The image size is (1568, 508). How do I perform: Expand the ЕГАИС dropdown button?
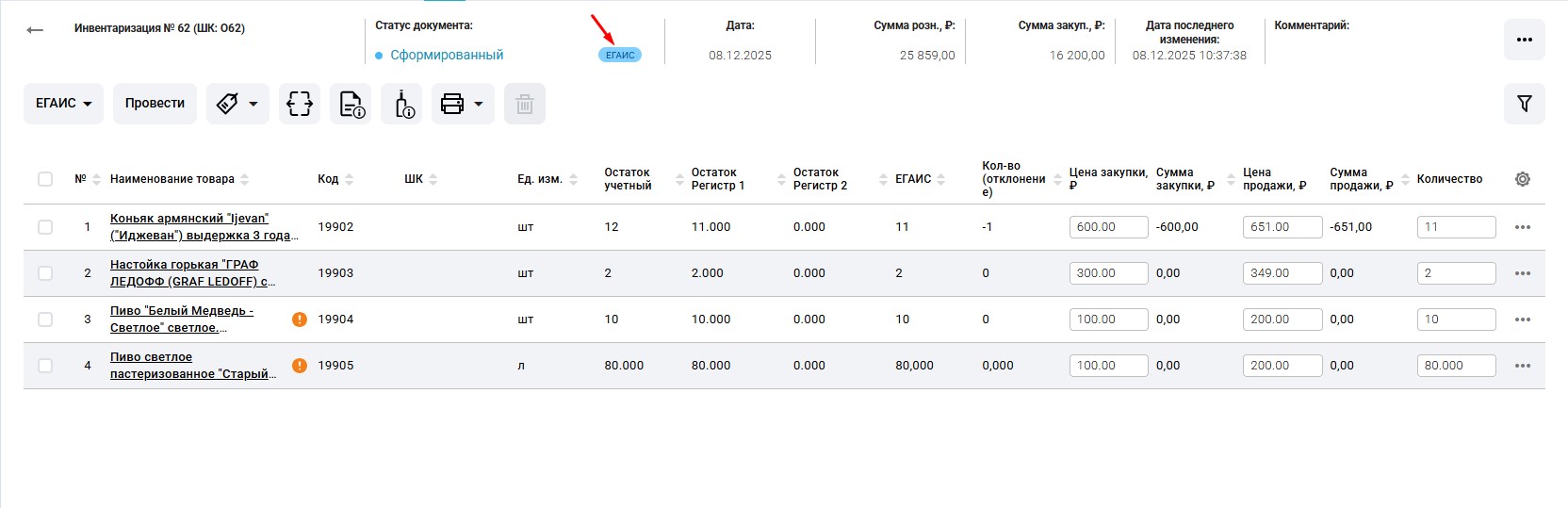tap(64, 104)
